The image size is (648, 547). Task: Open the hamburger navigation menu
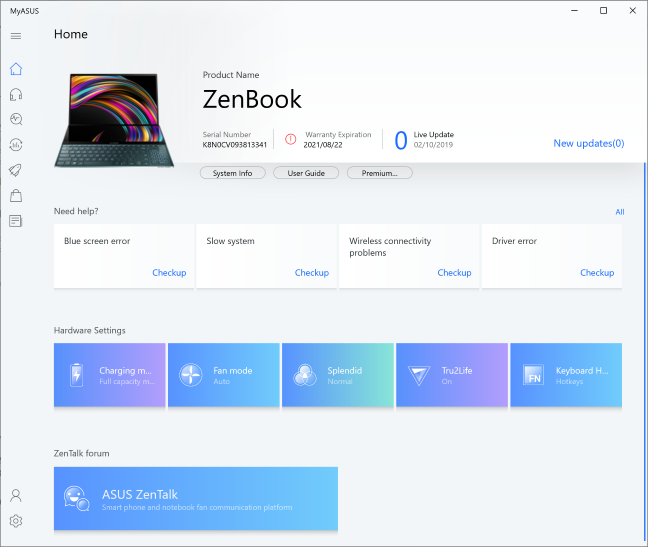16,36
